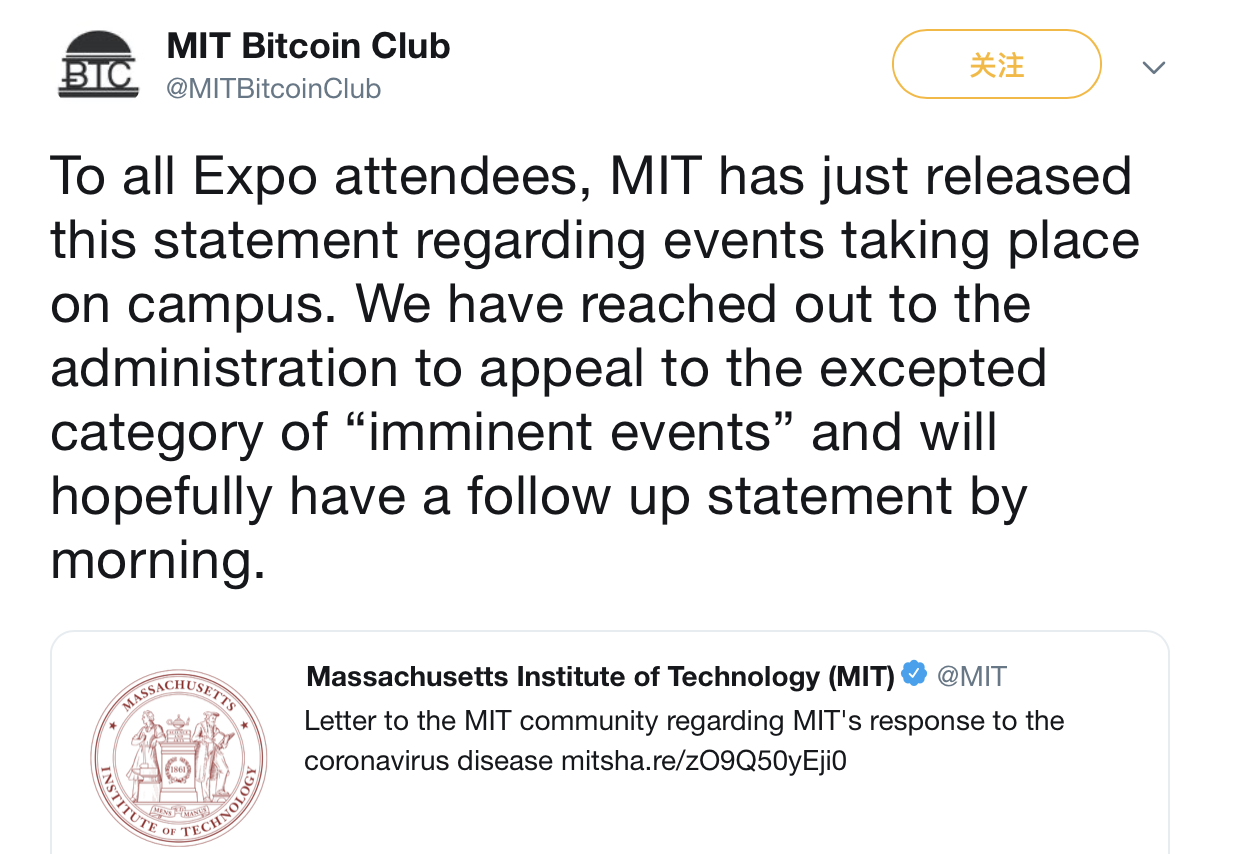Click the quoted tweet text about Letter to MIT community

(x=684, y=741)
